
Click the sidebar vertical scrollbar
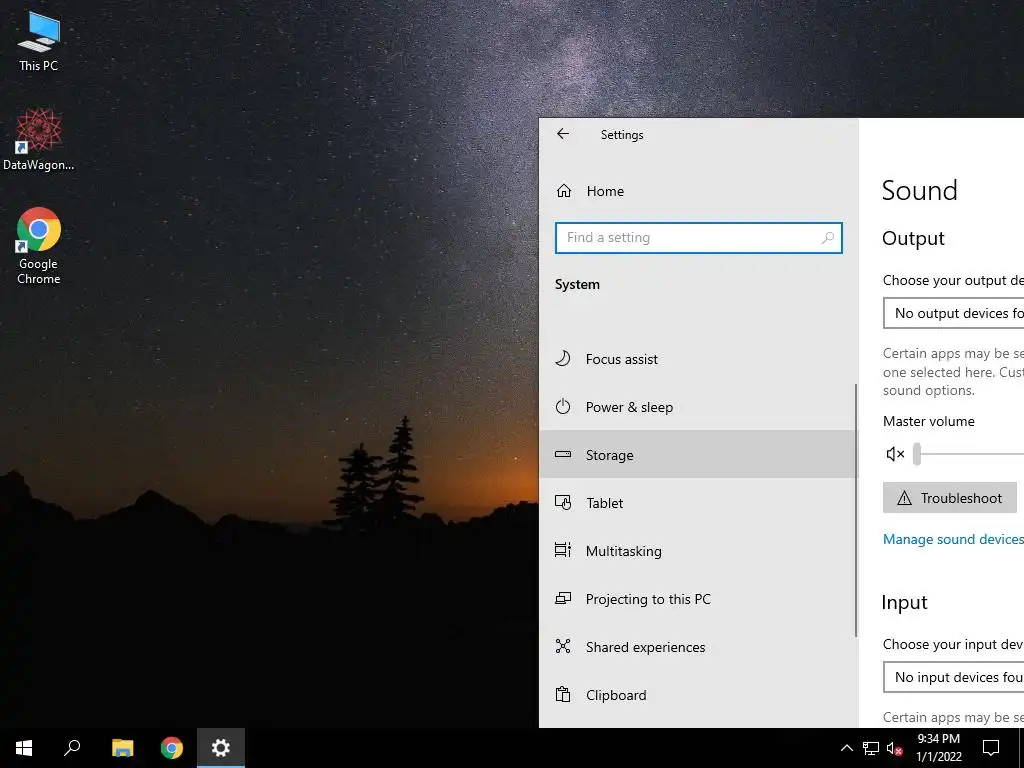point(856,511)
